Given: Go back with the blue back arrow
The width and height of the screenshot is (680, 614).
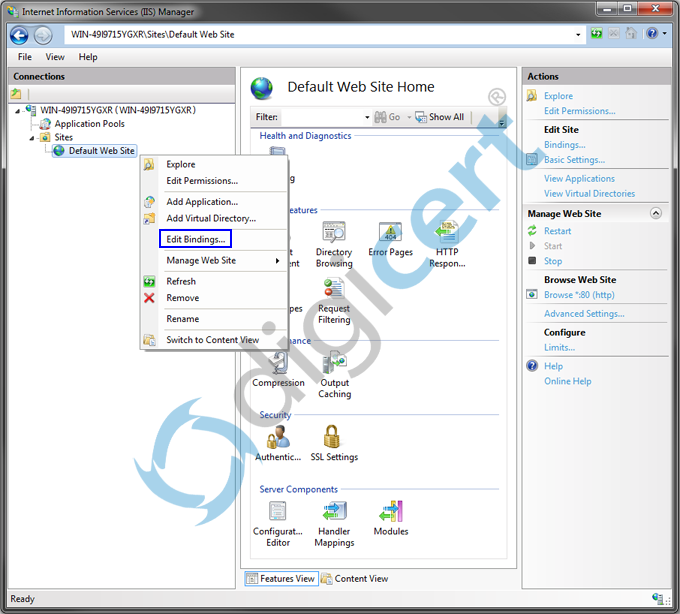Looking at the screenshot, I should click(x=19, y=35).
